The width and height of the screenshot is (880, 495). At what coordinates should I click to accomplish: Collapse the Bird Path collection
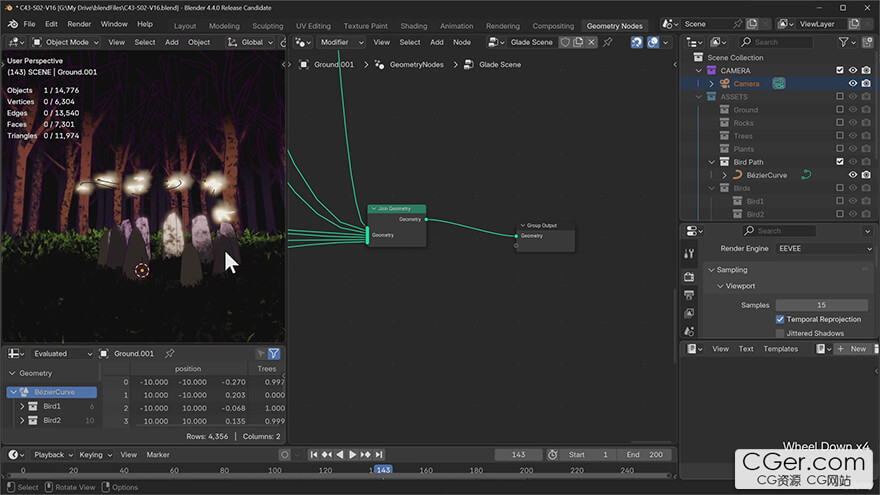click(712, 162)
